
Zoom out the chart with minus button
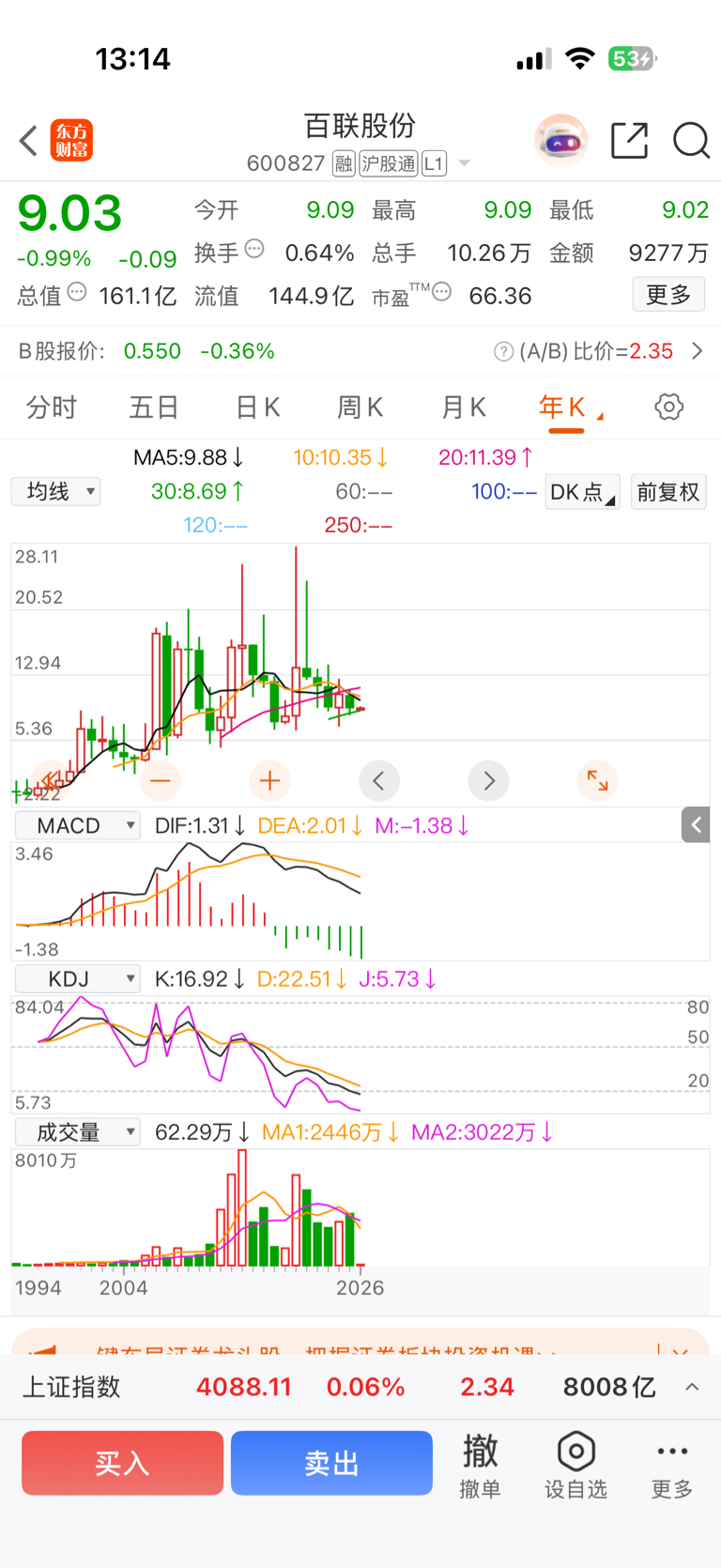coord(161,780)
